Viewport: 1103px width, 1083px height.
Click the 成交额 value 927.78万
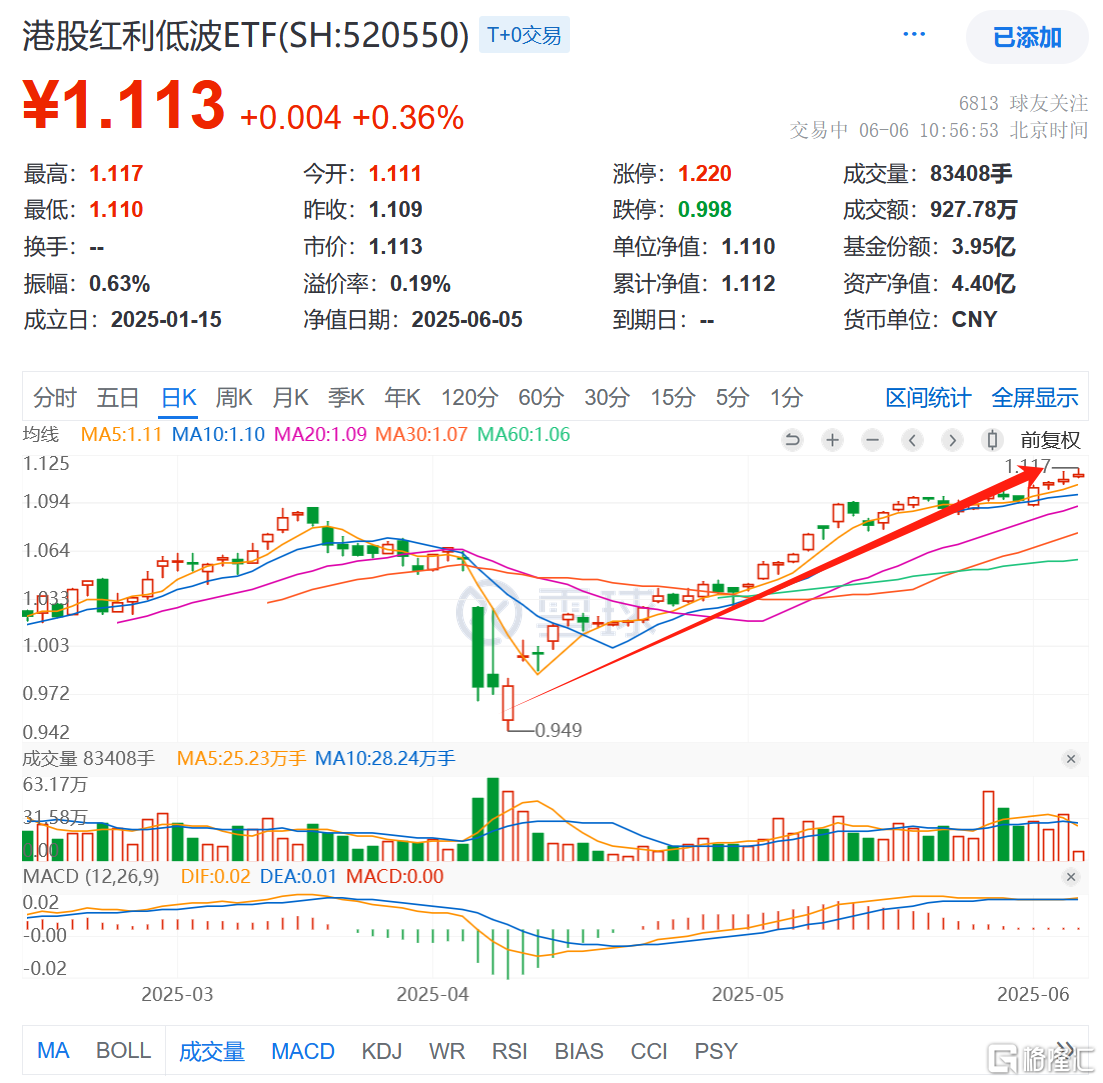[974, 210]
